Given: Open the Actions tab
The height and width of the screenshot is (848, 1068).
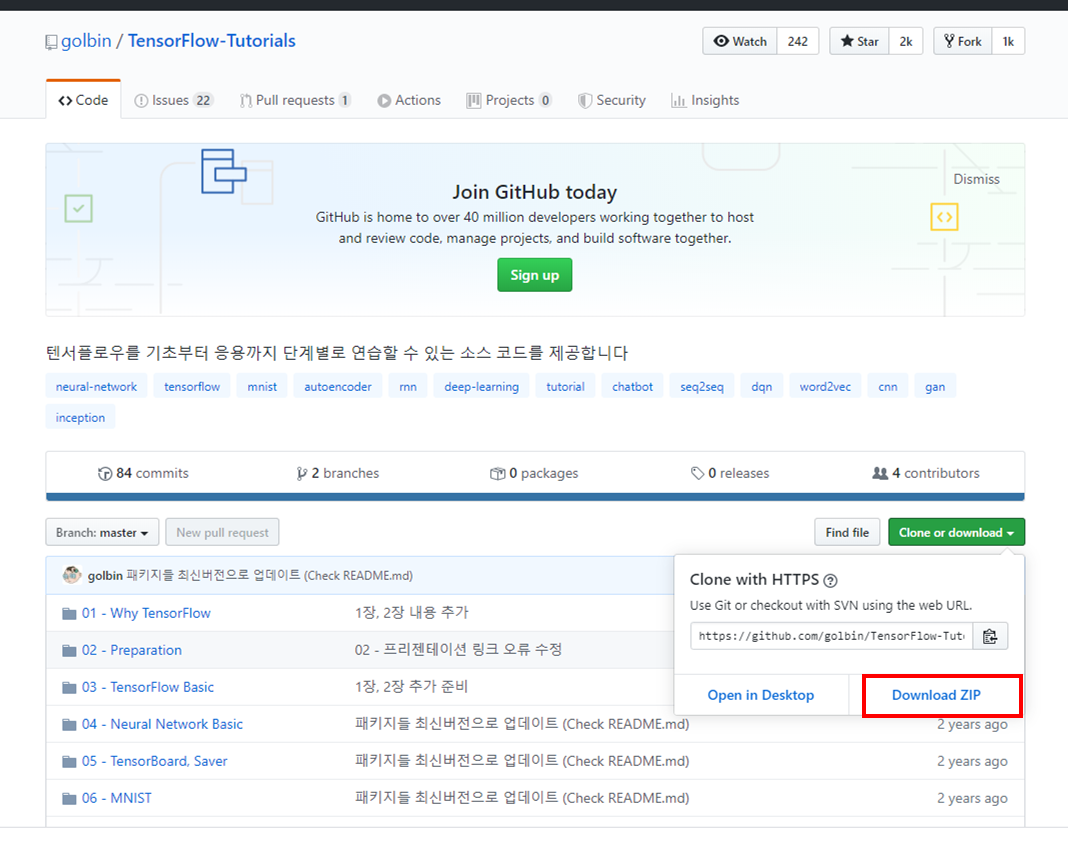Looking at the screenshot, I should click(x=409, y=100).
